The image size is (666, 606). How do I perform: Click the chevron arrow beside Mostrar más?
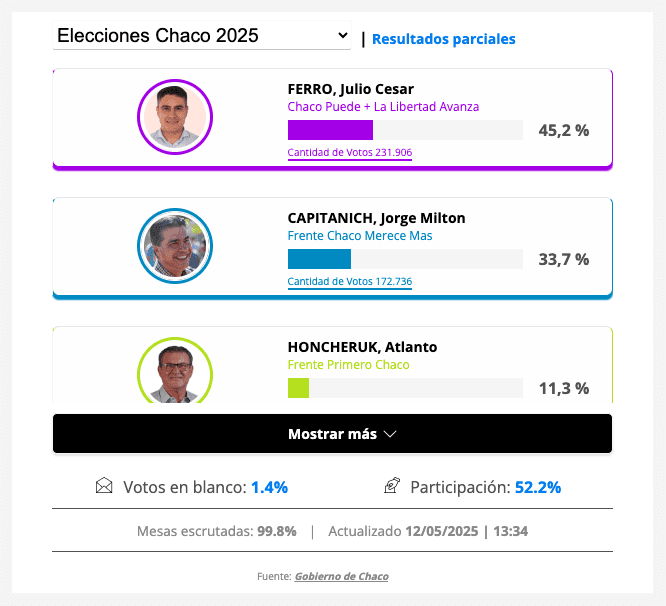tap(390, 434)
